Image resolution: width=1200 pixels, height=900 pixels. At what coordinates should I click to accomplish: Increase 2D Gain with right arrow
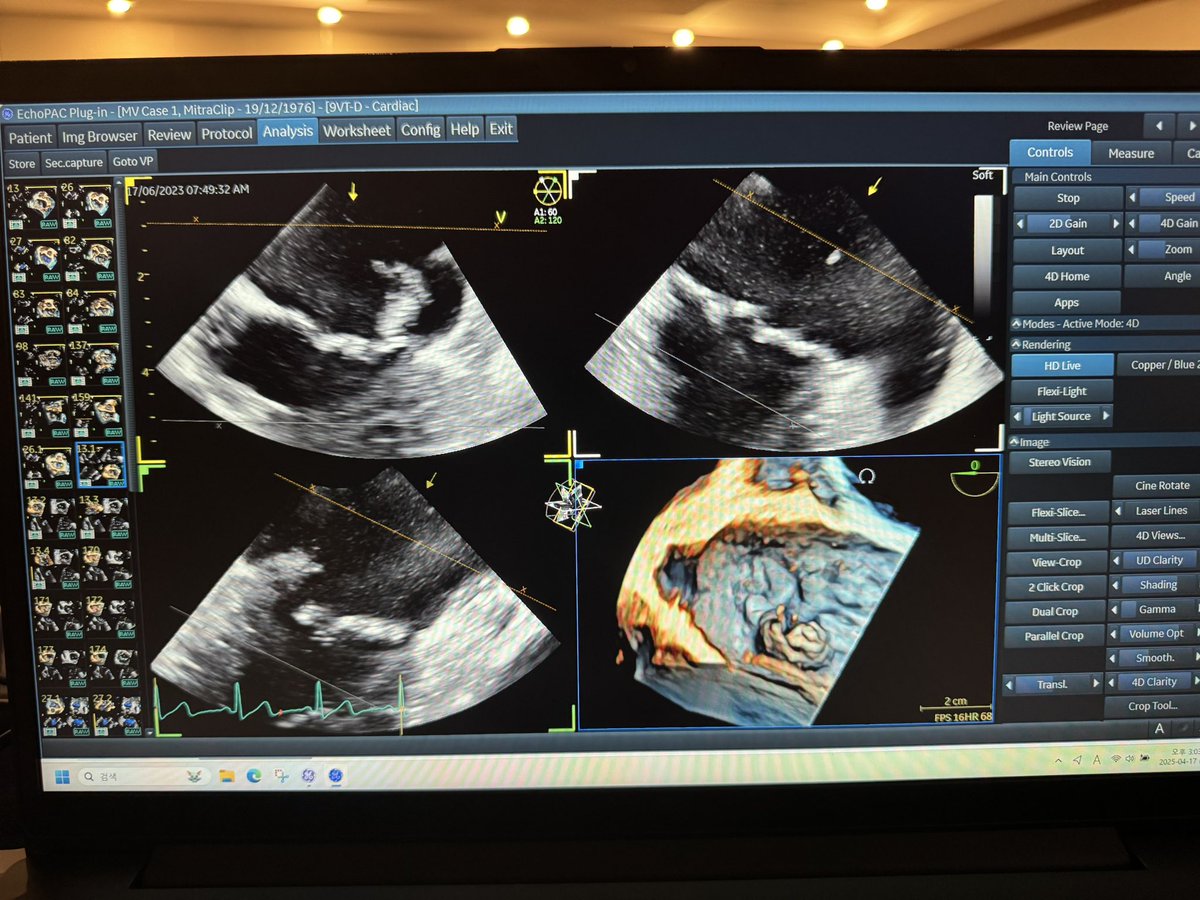click(1116, 224)
